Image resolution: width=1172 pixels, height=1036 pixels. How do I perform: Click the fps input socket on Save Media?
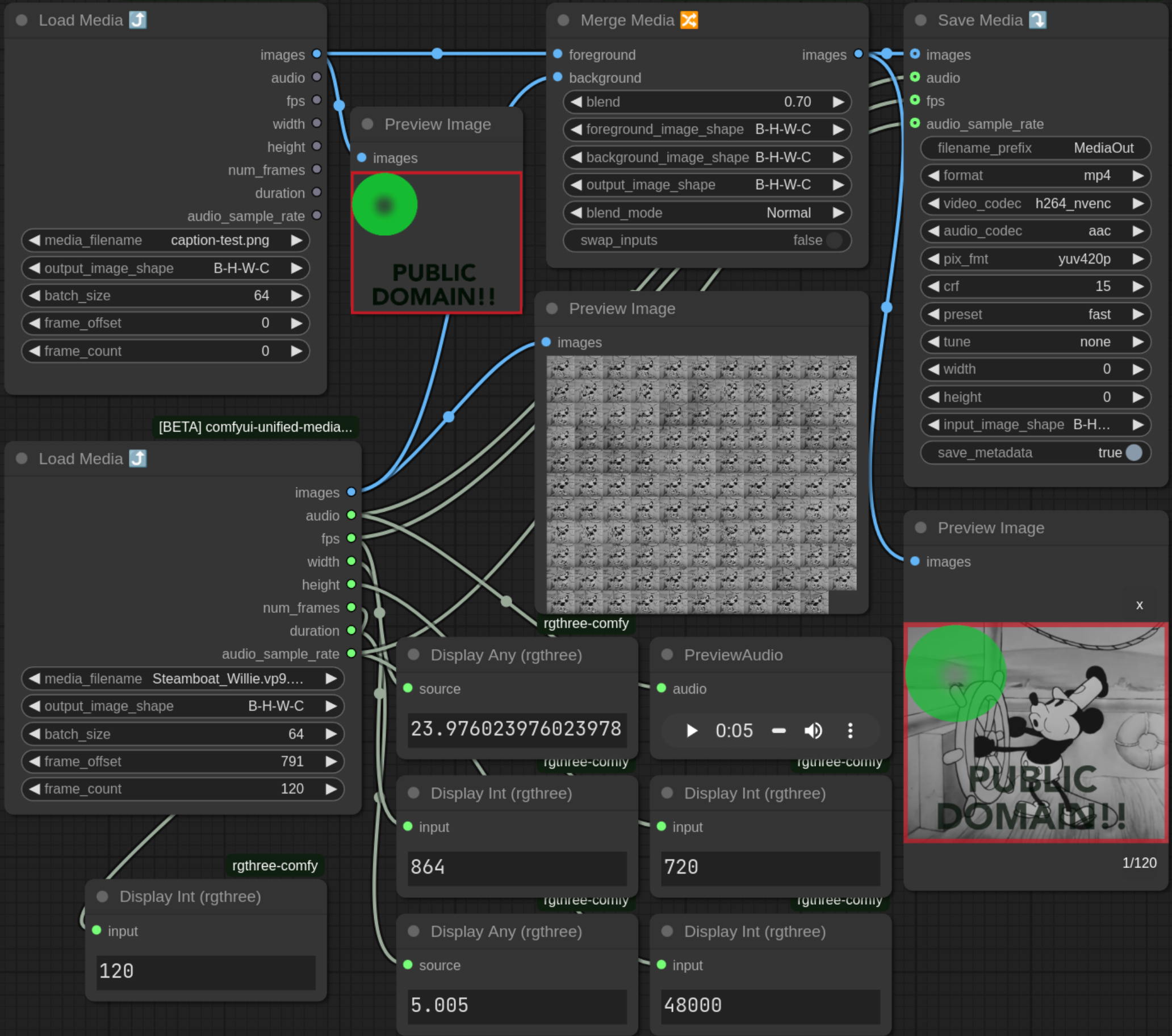pos(915,100)
